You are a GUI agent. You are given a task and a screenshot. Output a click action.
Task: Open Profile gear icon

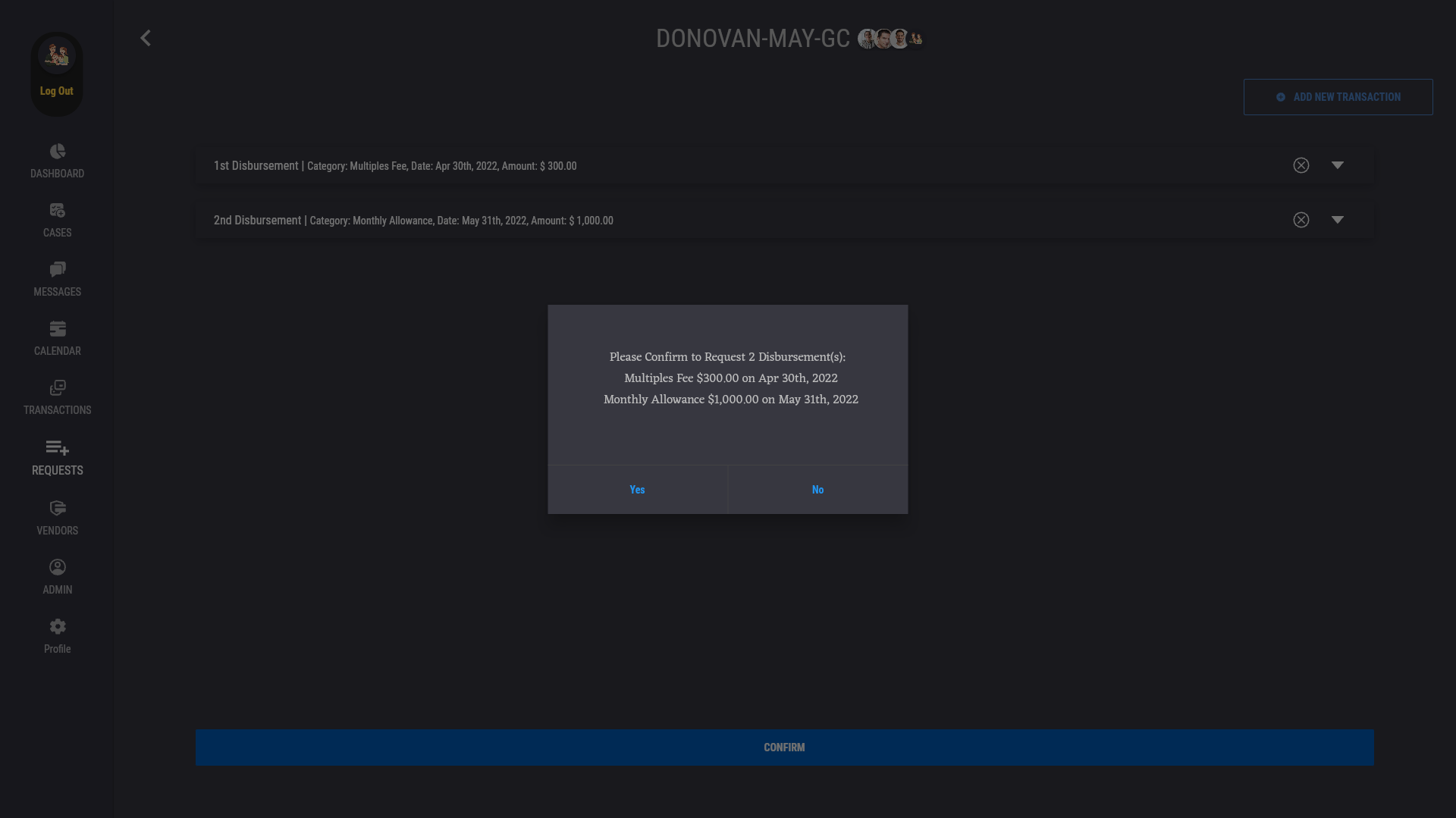[x=58, y=627]
